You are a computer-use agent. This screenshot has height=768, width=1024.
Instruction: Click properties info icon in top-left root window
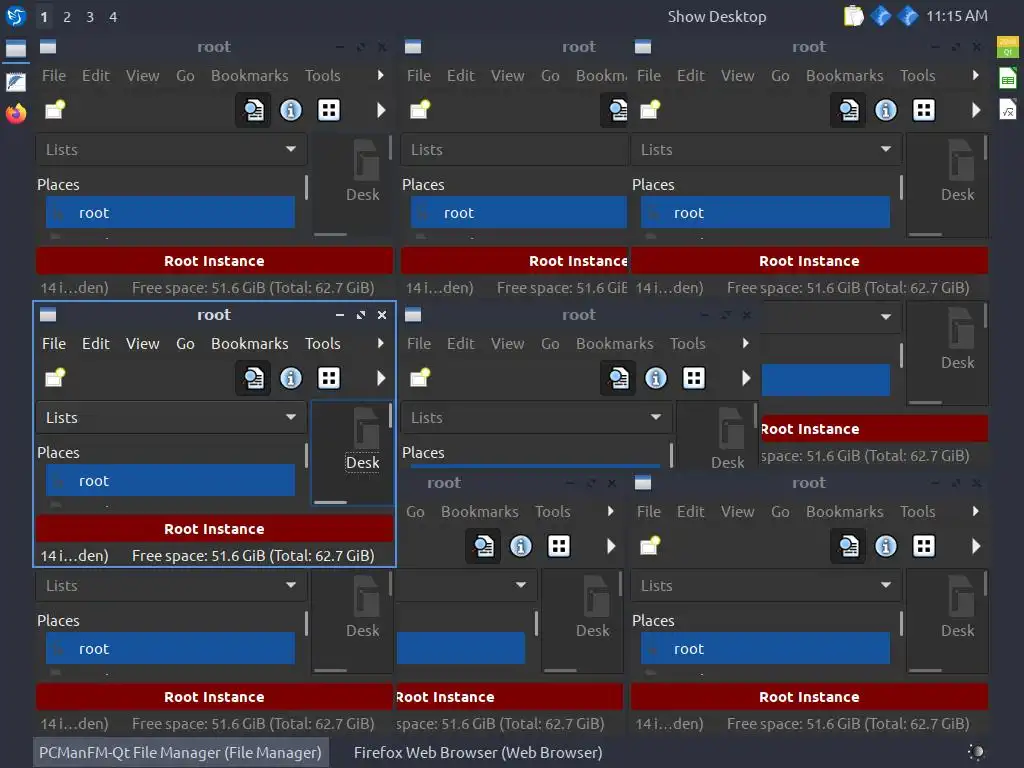point(291,110)
